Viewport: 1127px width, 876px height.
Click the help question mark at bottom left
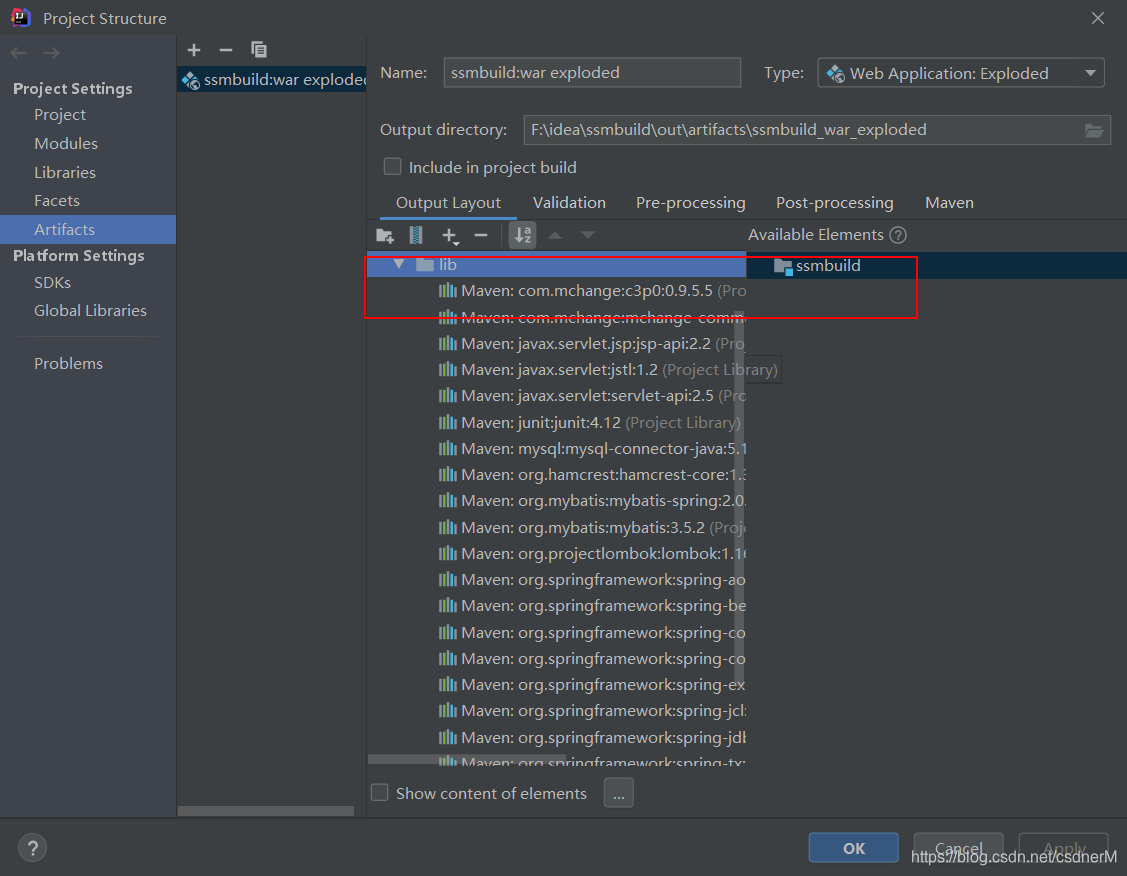tap(32, 847)
